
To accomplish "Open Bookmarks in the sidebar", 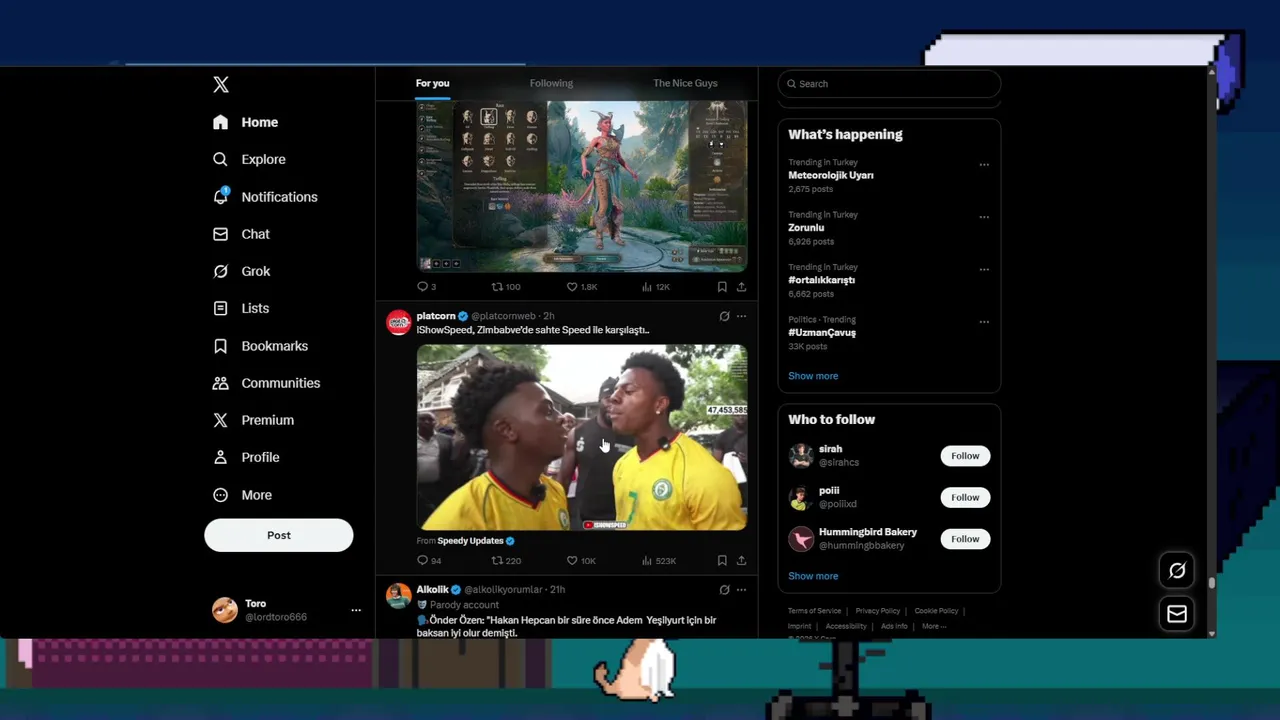I will point(260,346).
